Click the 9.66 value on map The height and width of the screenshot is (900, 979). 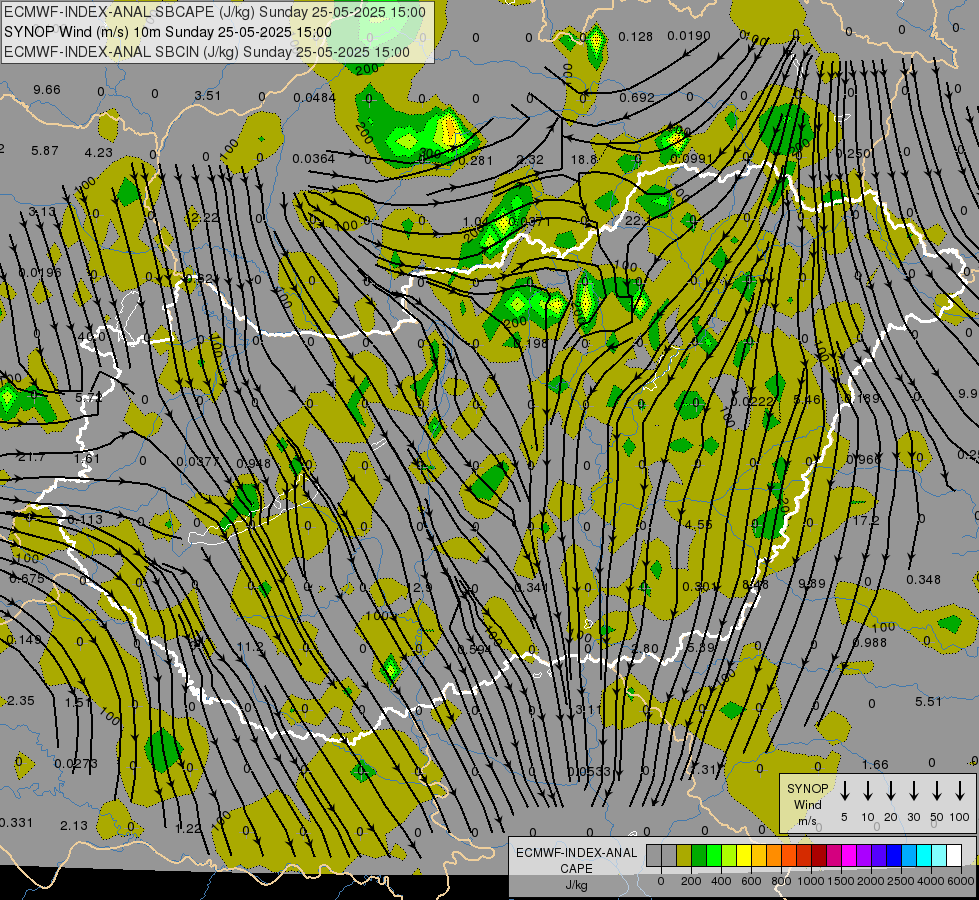[x=47, y=90]
